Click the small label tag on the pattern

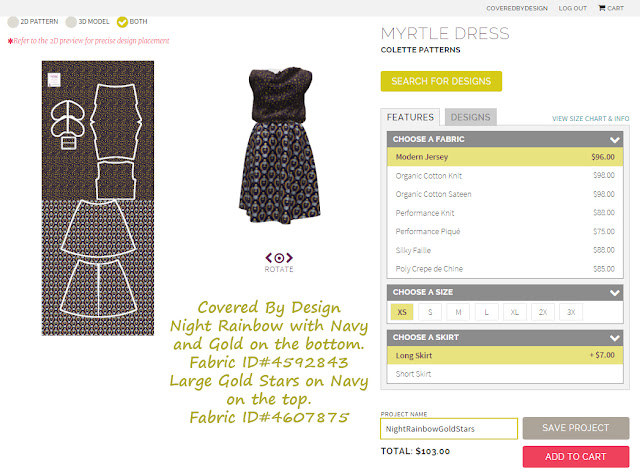pyautogui.click(x=54, y=80)
